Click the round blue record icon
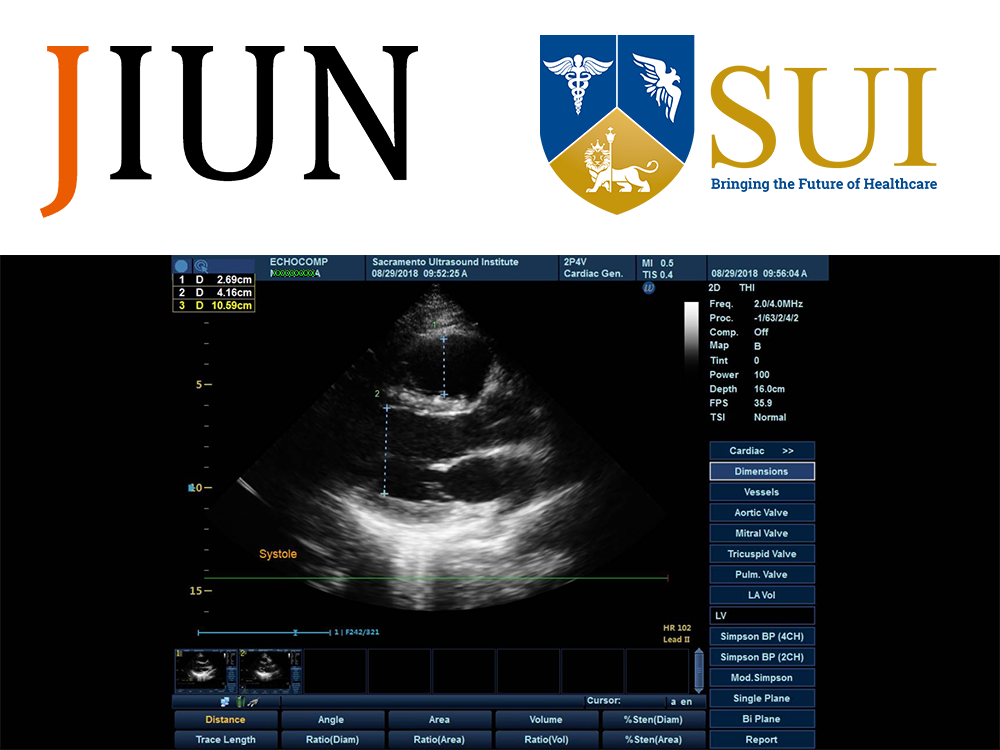 [182, 266]
